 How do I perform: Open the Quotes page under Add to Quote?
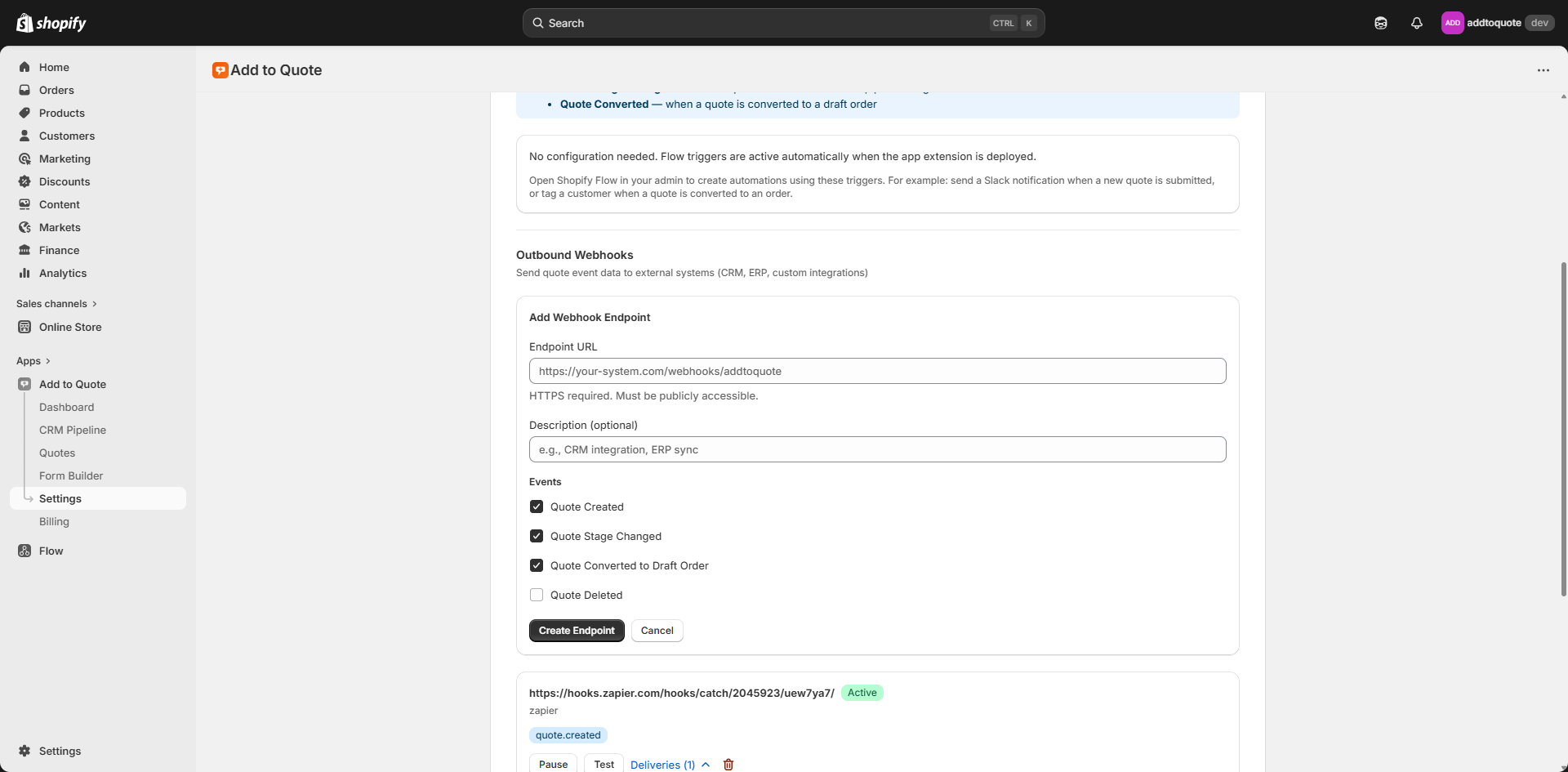pyautogui.click(x=57, y=453)
